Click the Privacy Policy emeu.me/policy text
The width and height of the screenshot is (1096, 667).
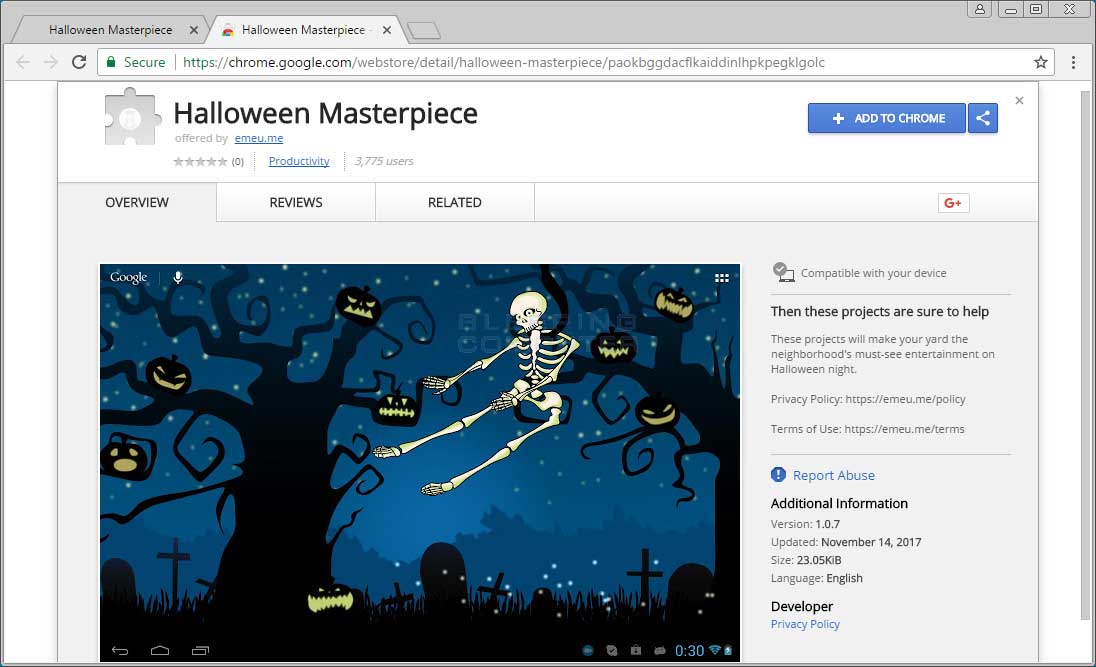pyautogui.click(x=868, y=399)
